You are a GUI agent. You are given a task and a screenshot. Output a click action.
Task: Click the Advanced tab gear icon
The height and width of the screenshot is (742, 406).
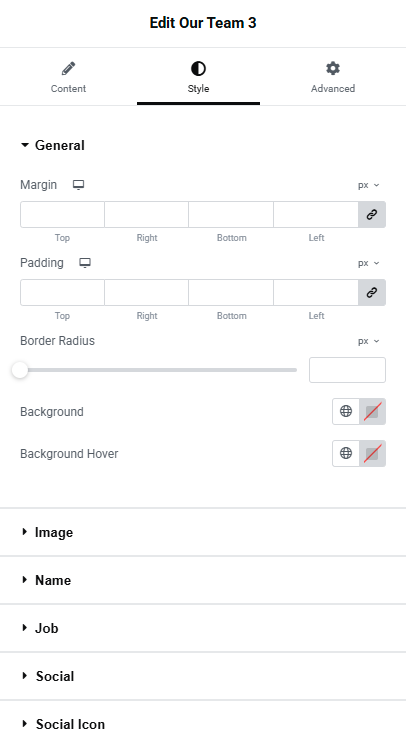(x=333, y=69)
